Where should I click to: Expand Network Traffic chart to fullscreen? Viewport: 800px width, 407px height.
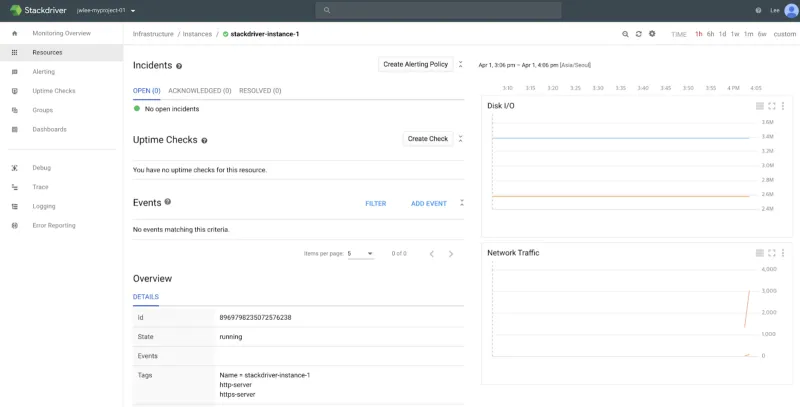tap(771, 253)
